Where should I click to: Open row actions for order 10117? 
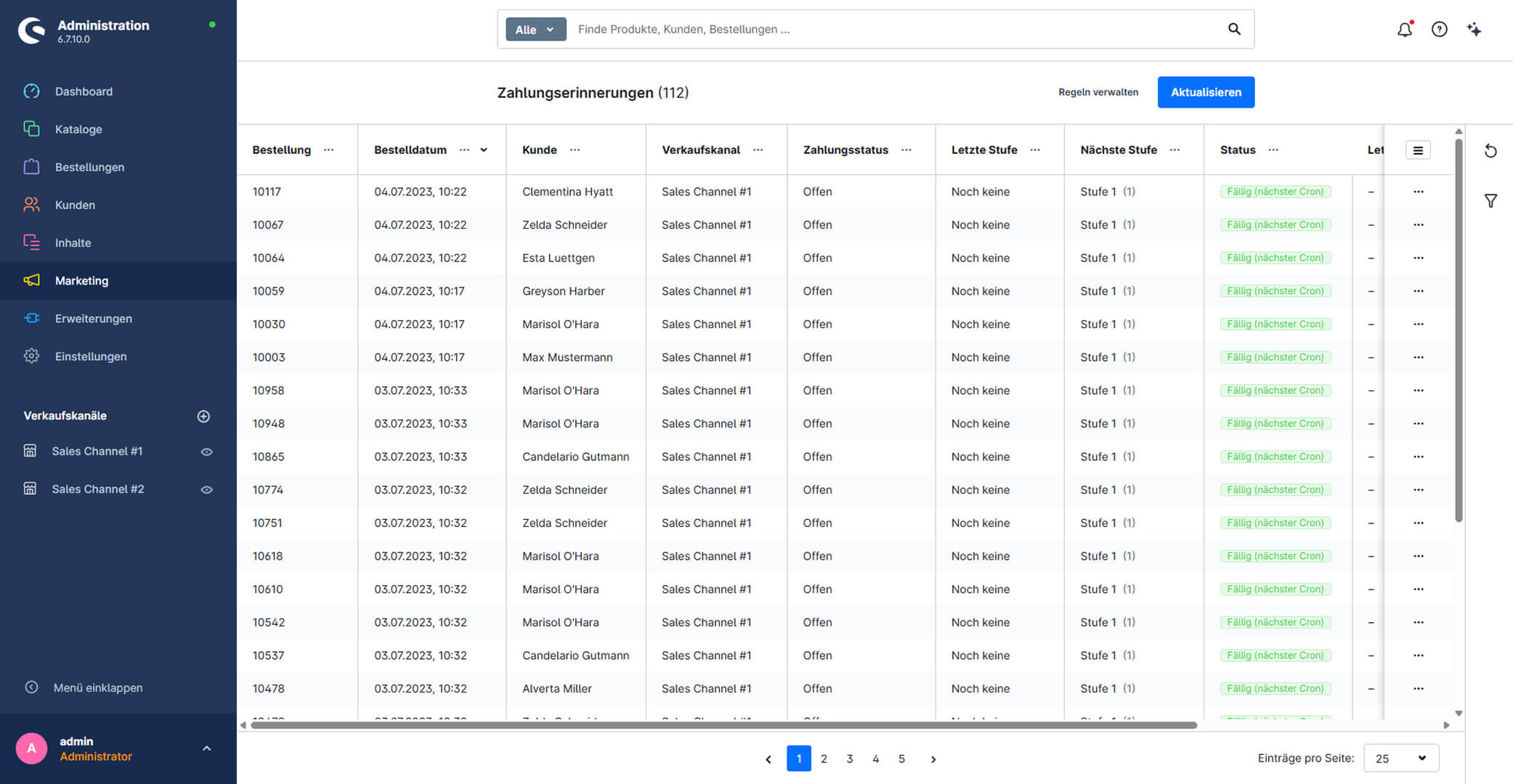[1419, 192]
